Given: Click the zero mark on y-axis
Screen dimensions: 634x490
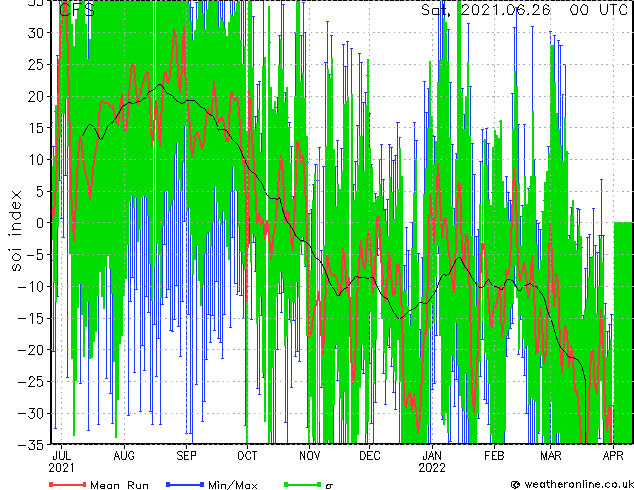Looking at the screenshot, I should coord(40,223).
